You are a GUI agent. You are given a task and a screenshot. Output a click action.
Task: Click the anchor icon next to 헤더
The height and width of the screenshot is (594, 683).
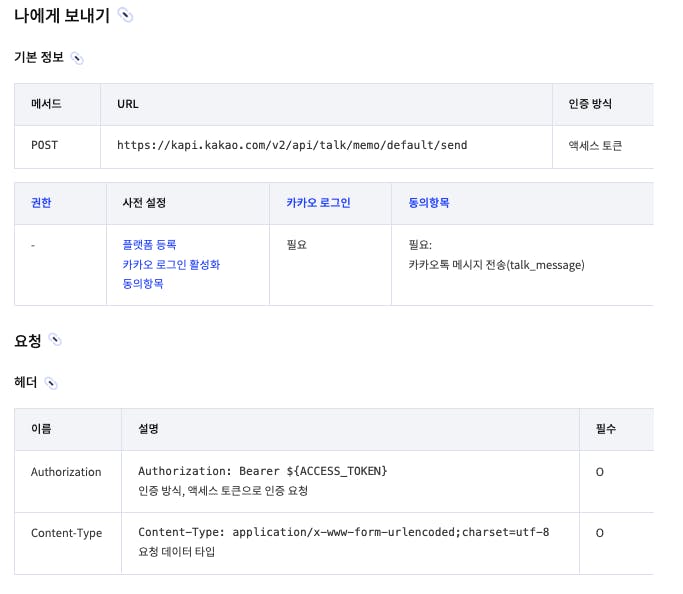coord(51,383)
